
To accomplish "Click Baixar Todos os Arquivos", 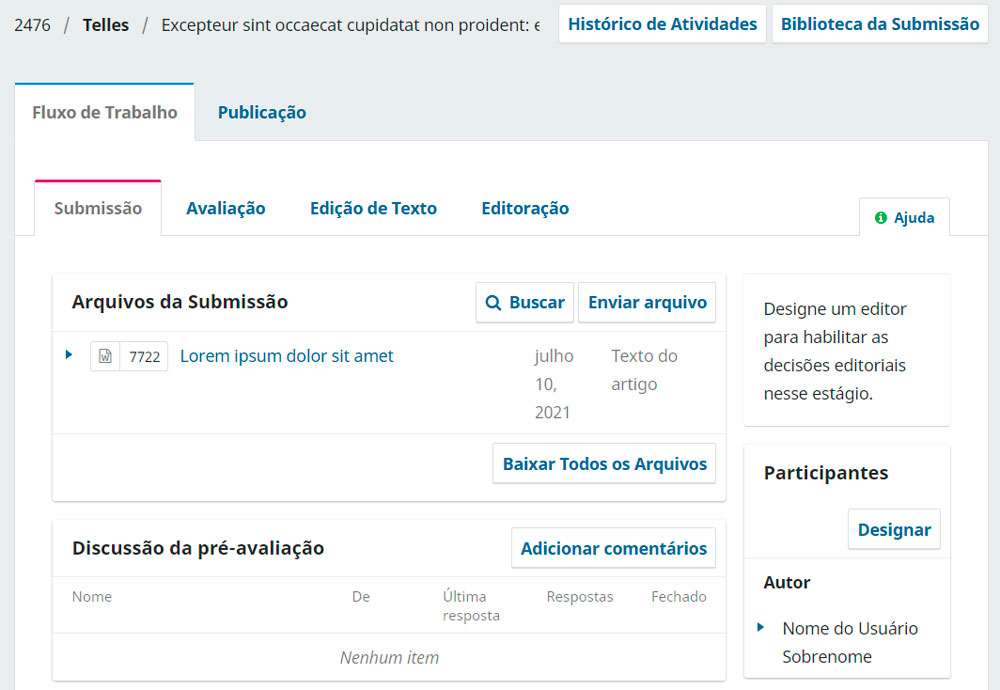I will coord(605,464).
